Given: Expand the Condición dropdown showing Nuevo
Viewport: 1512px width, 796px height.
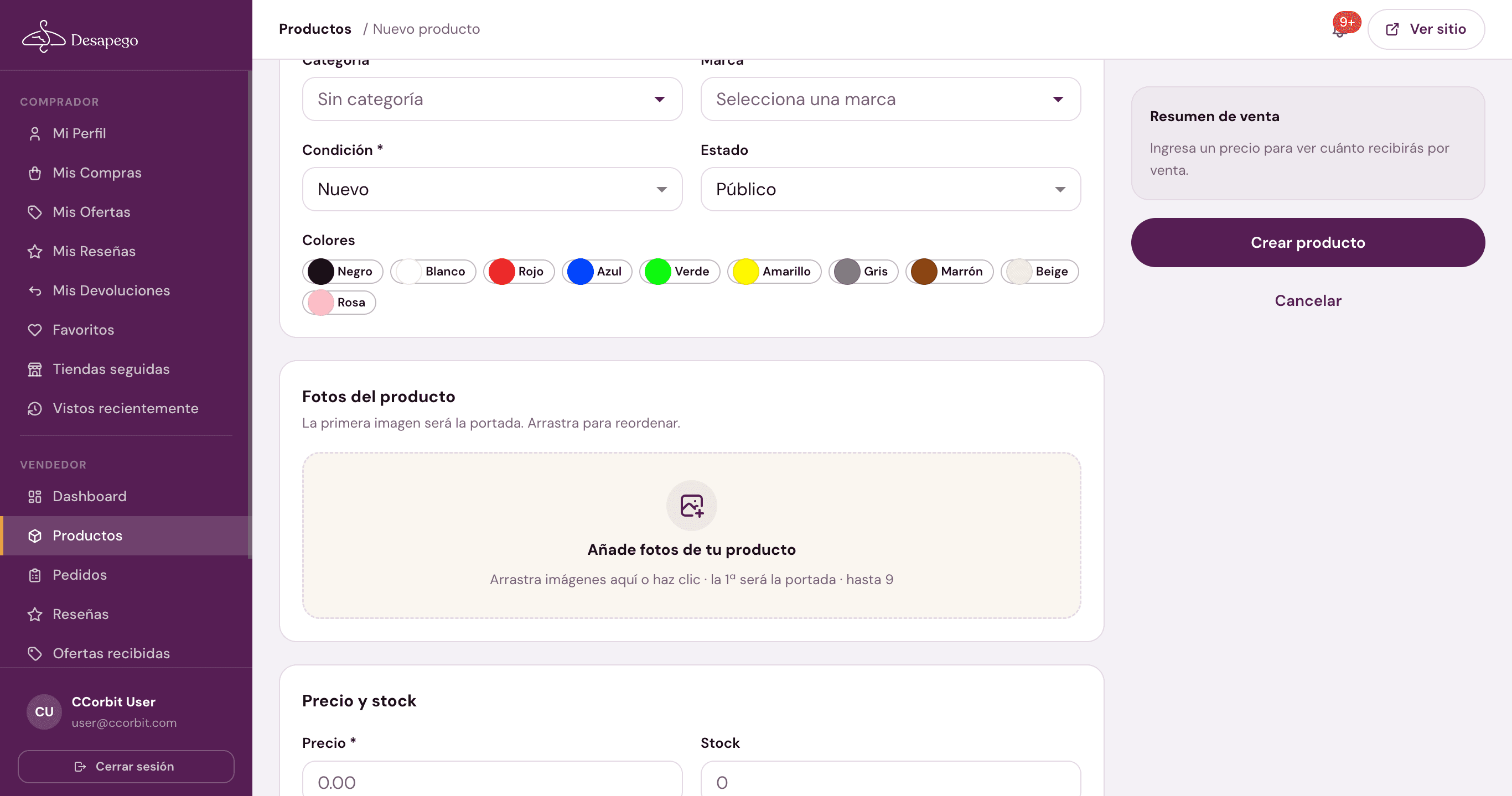Looking at the screenshot, I should [x=492, y=190].
